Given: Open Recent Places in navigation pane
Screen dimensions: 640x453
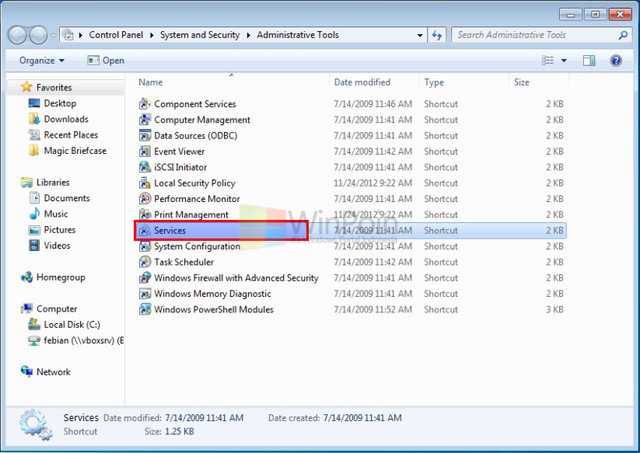Looking at the screenshot, I should [x=71, y=135].
